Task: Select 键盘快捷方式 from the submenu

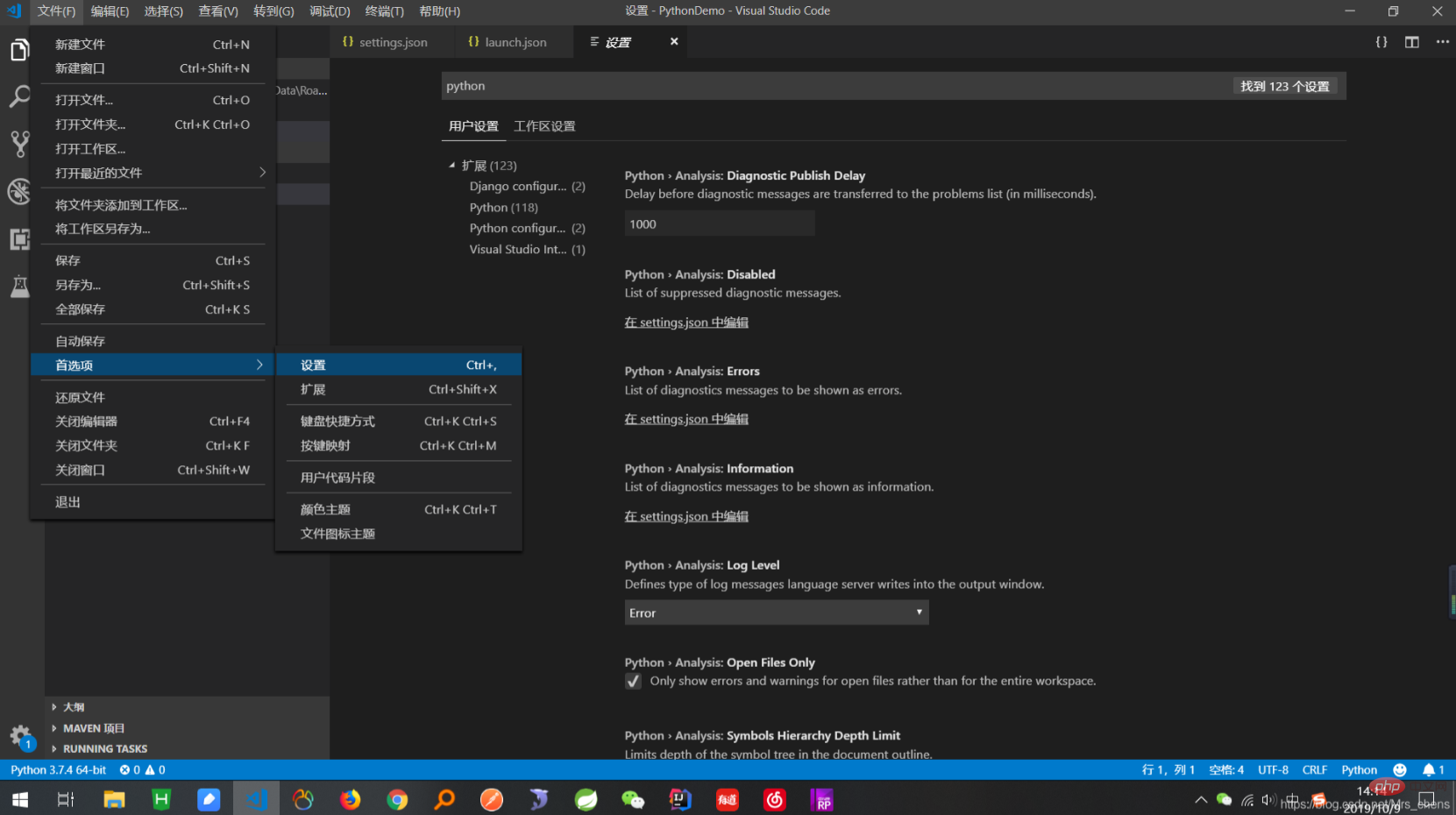Action: 337,422
